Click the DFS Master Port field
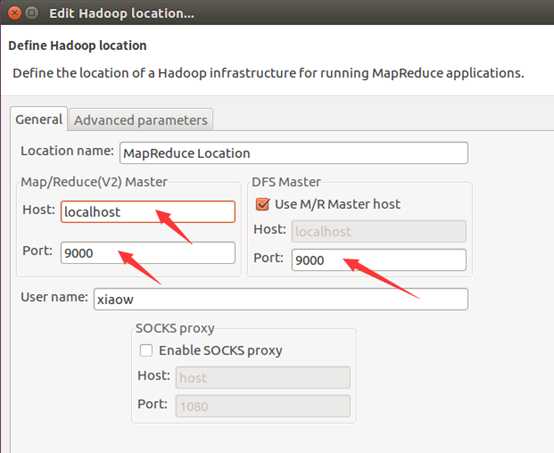Viewport: 554px width, 453px height. (379, 260)
